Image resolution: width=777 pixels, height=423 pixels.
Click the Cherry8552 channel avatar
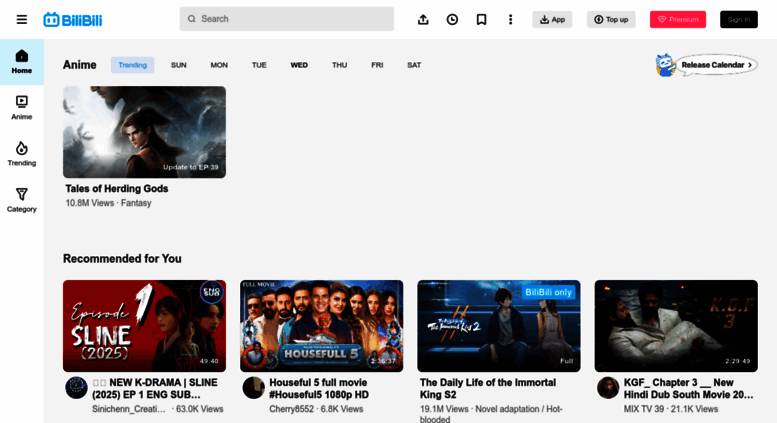pos(253,388)
